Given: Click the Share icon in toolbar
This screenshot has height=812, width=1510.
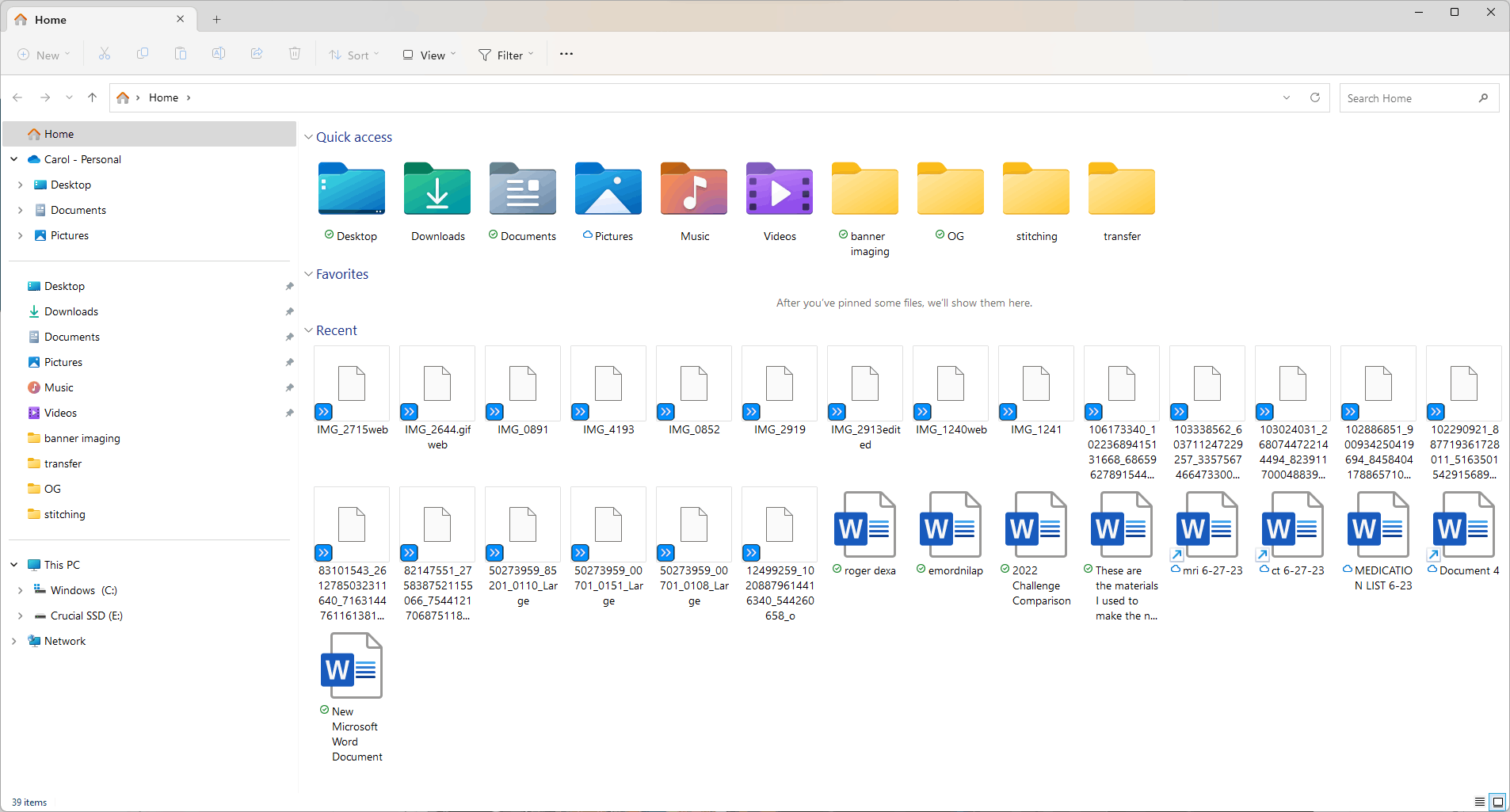Looking at the screenshot, I should coord(257,54).
